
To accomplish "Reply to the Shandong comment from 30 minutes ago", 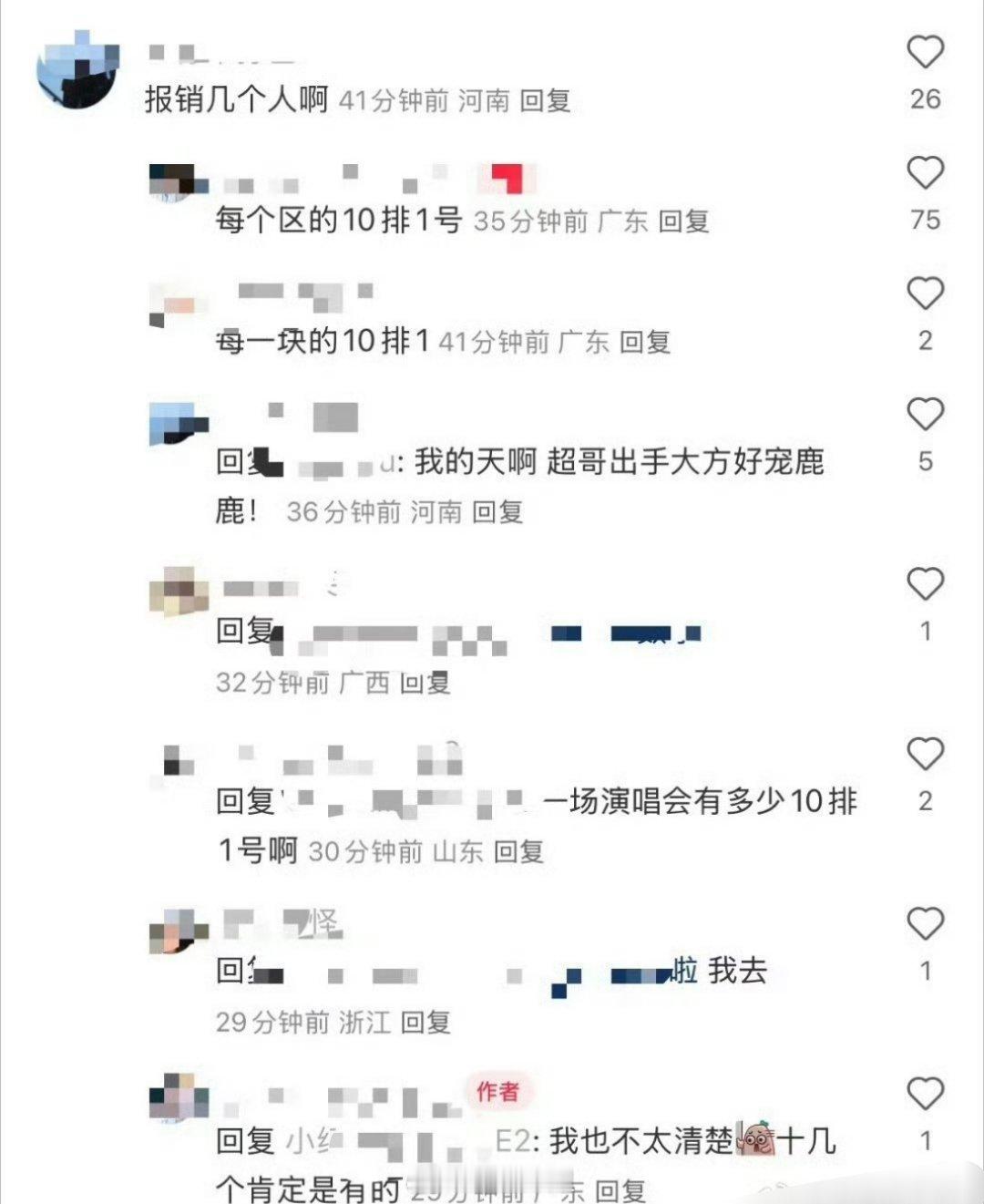I will point(518,851).
